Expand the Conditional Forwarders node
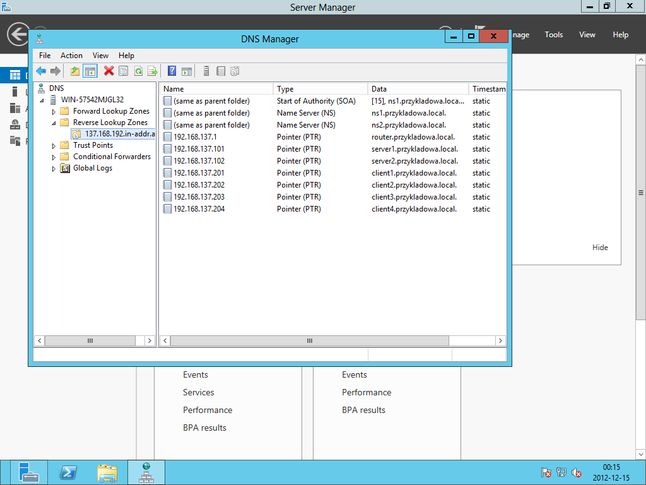 54,157
